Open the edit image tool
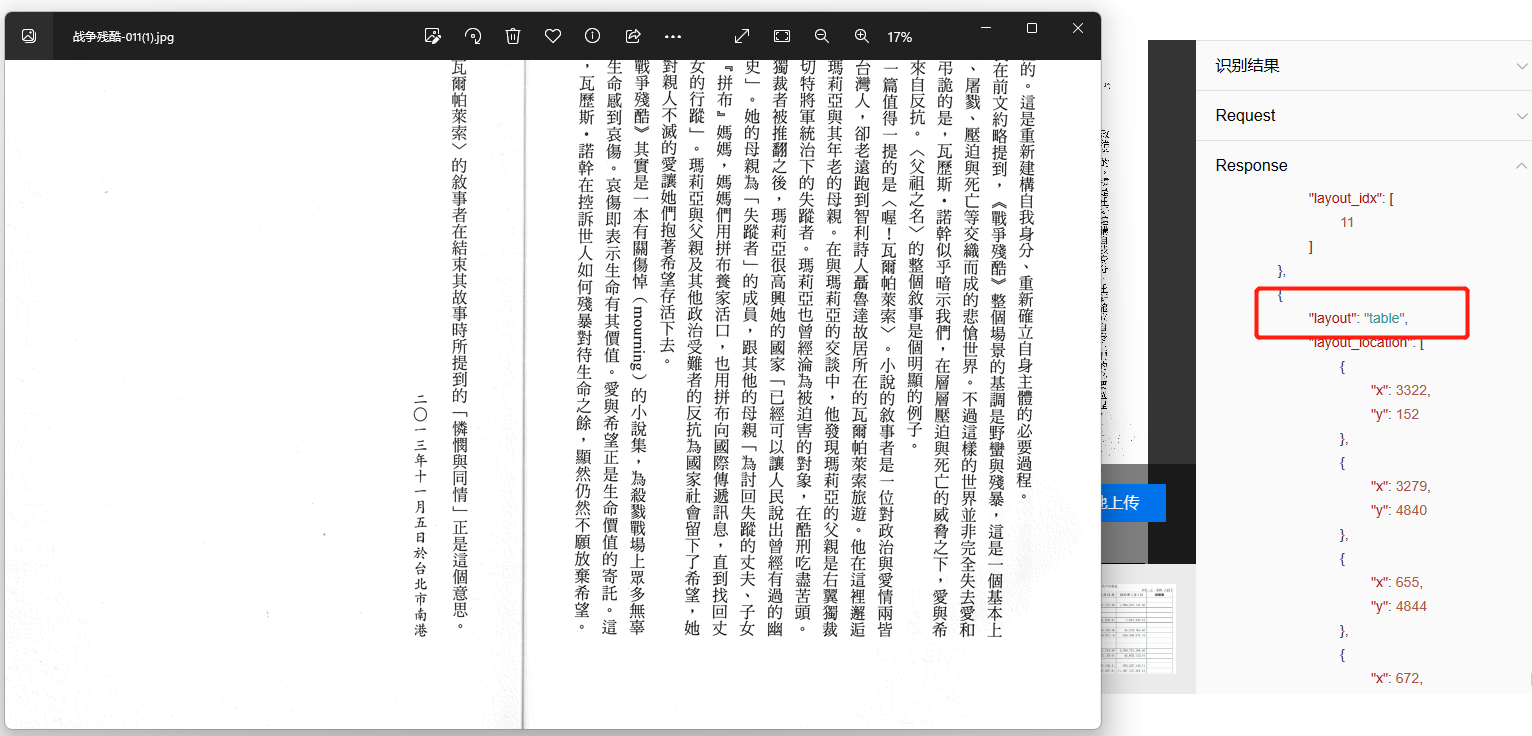The width and height of the screenshot is (1532, 736). click(x=433, y=36)
